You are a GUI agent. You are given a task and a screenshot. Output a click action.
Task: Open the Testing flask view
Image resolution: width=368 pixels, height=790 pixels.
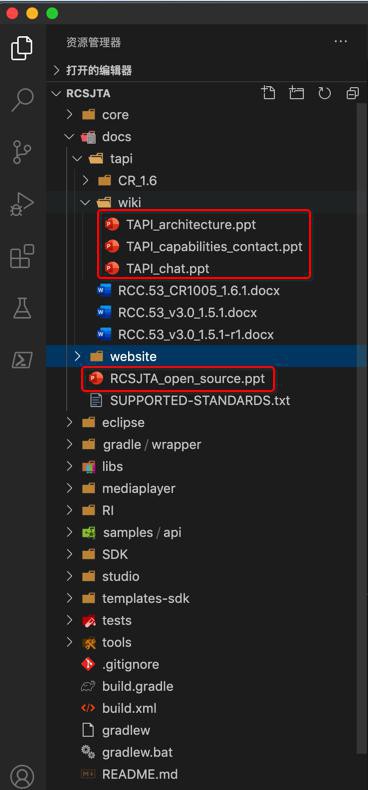pyautogui.click(x=22, y=308)
